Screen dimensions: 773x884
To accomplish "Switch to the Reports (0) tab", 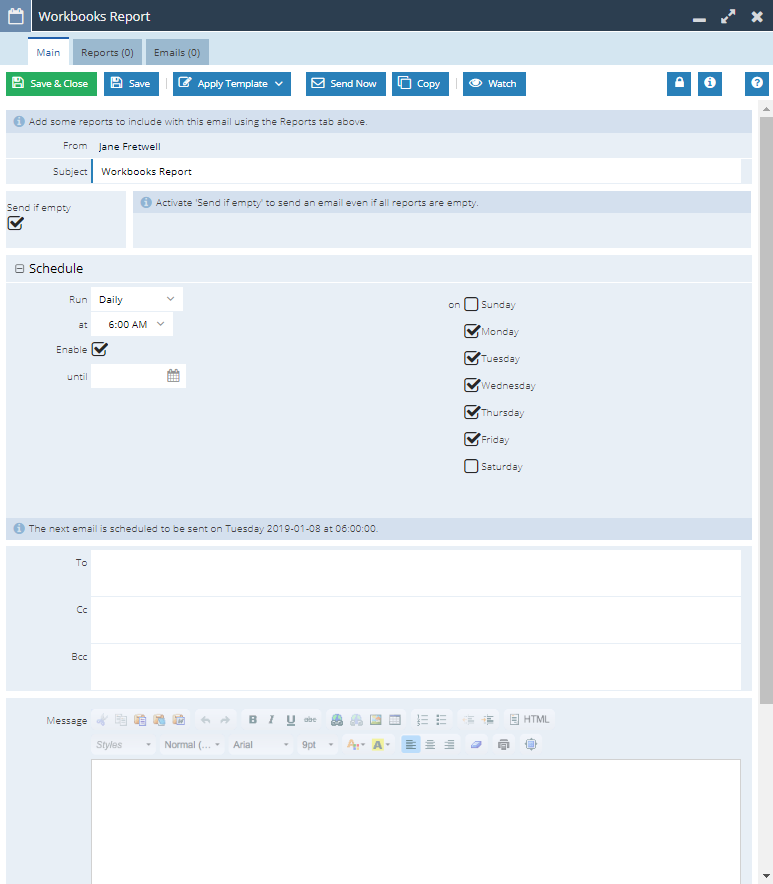I will click(x=107, y=52).
